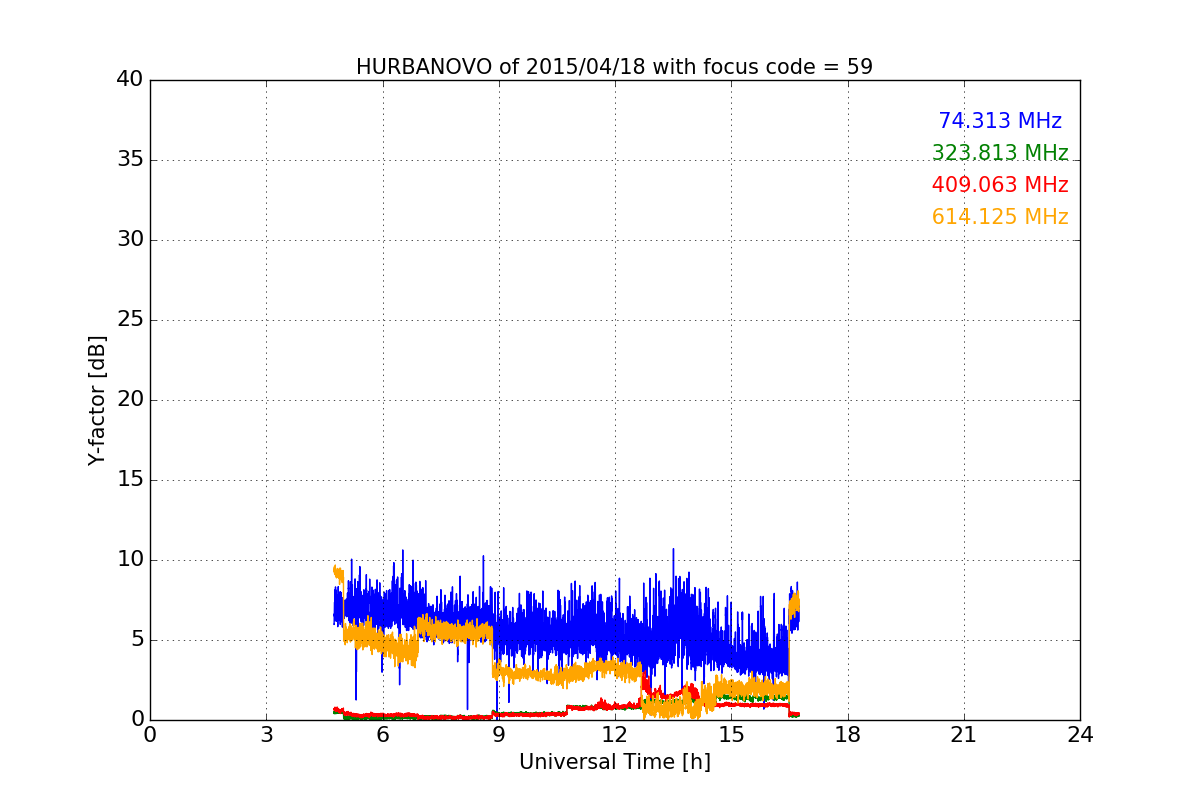Click y-axis tick label 20
Image resolution: width=1200 pixels, height=800 pixels.
tap(130, 400)
